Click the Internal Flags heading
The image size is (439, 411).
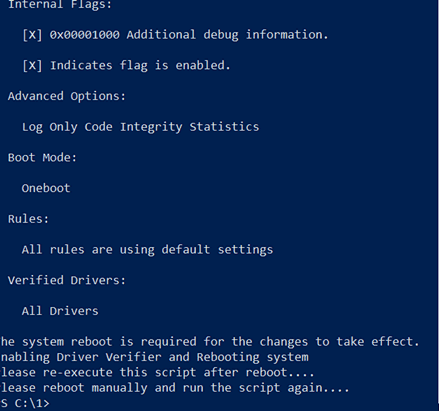[x=60, y=4]
